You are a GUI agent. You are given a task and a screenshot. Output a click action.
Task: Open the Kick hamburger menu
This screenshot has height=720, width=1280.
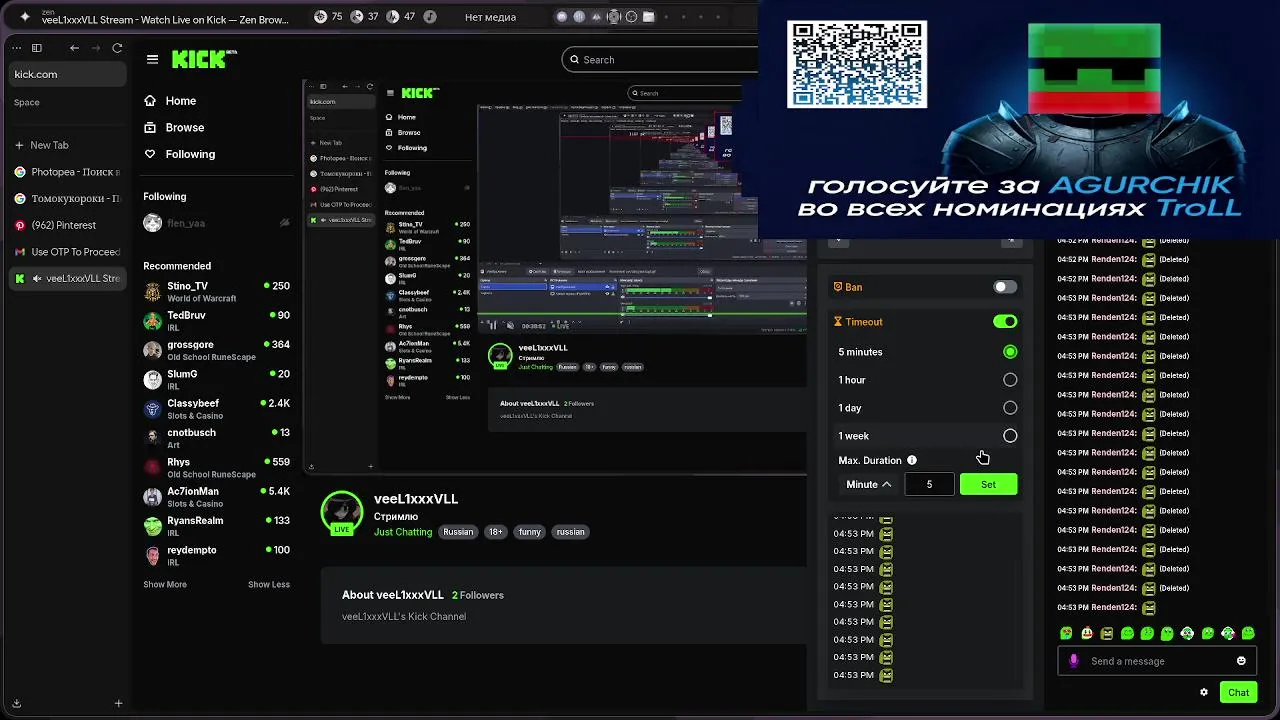coord(152,60)
